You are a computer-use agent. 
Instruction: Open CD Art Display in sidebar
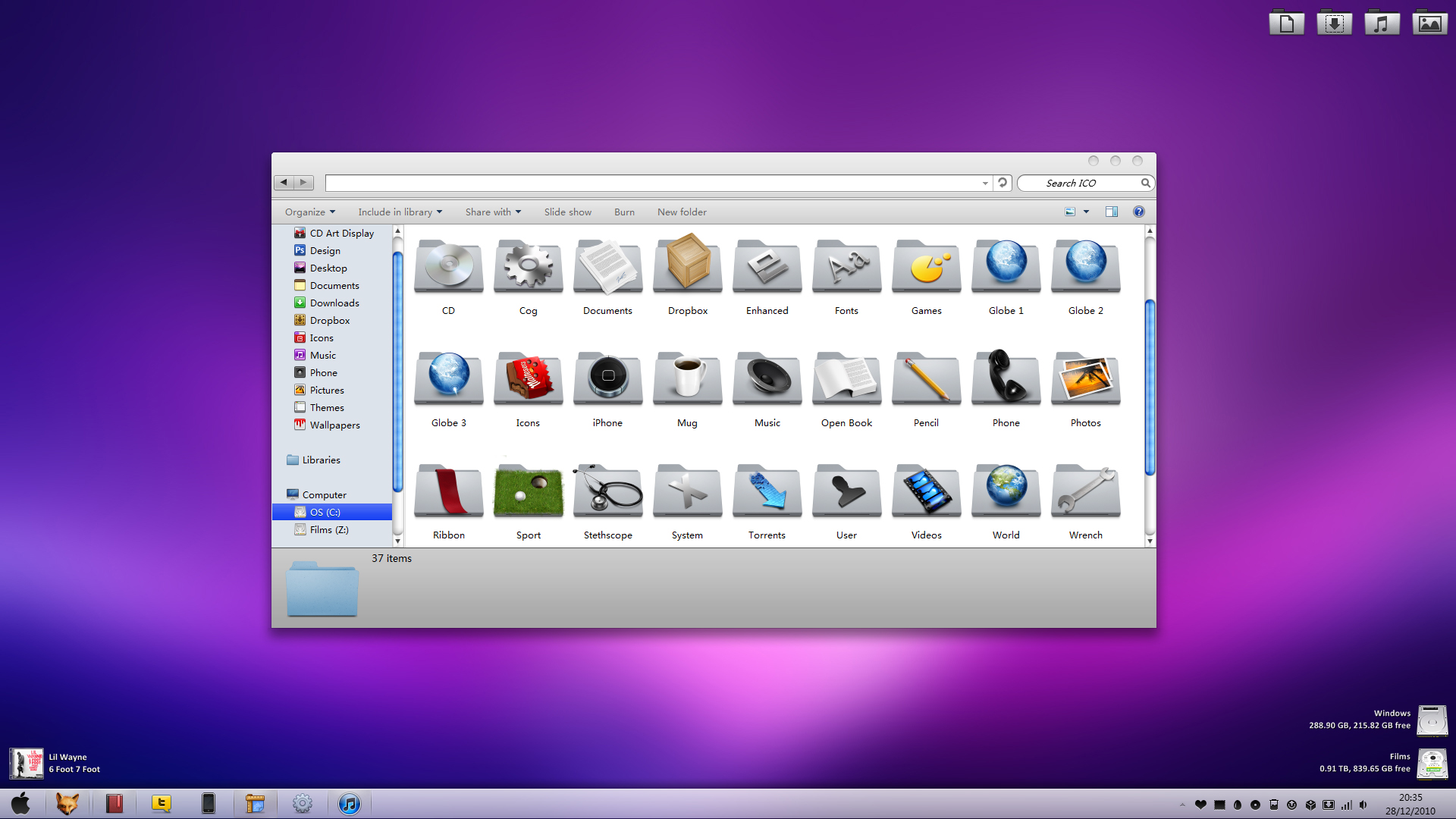coord(334,233)
